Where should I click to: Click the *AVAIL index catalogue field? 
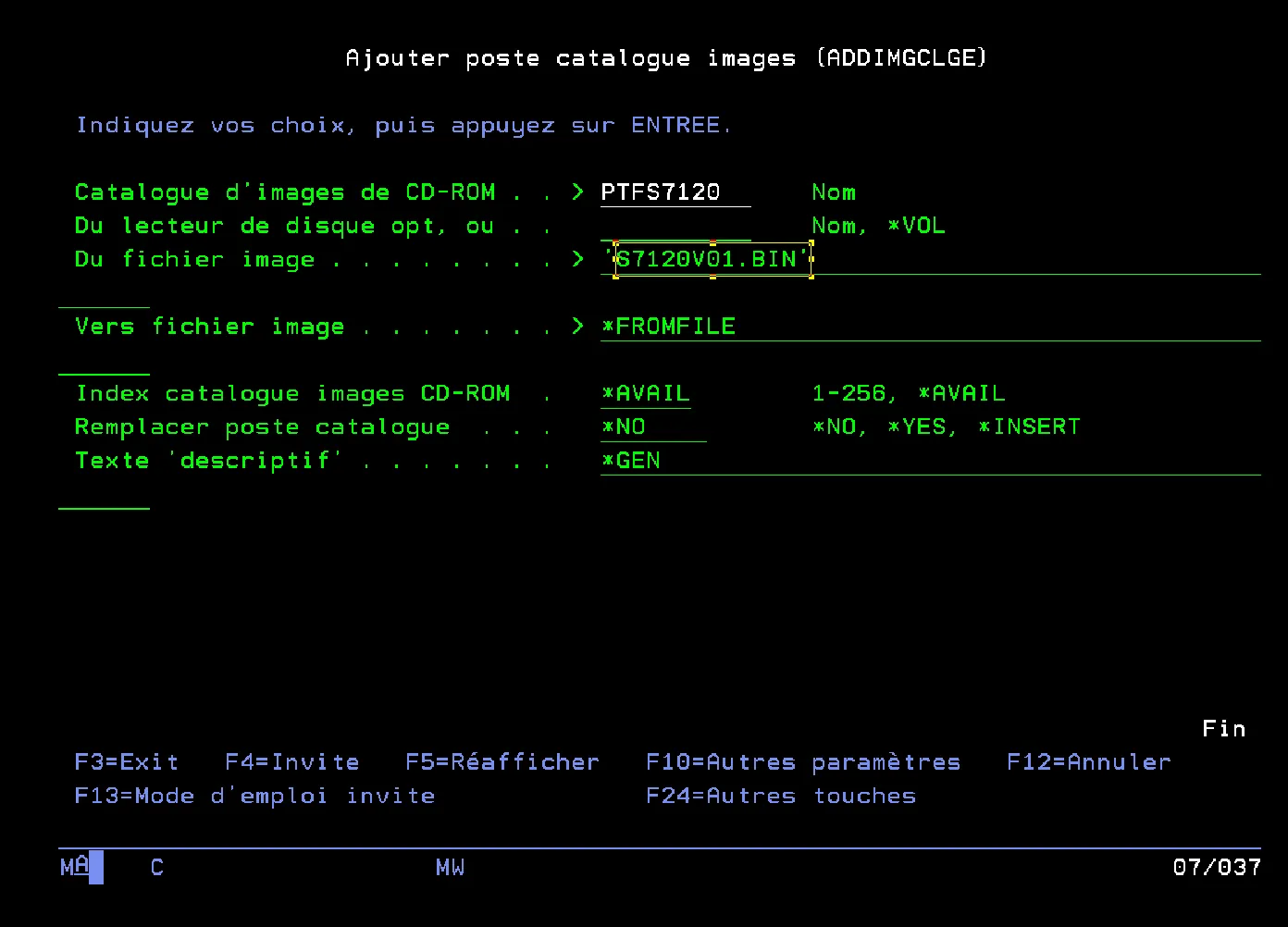click(x=646, y=393)
